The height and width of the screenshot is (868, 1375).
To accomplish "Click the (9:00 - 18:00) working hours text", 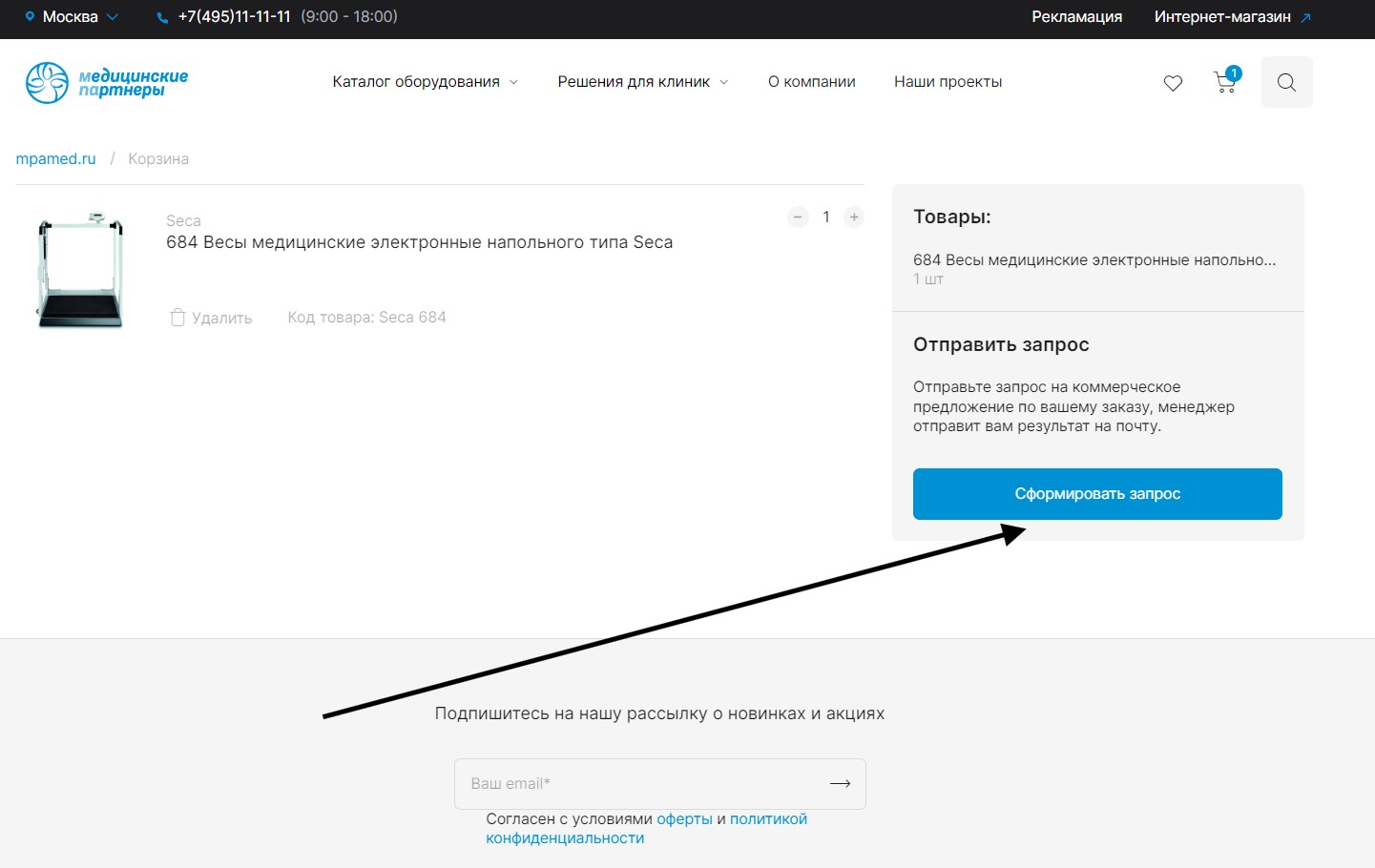I will (349, 16).
